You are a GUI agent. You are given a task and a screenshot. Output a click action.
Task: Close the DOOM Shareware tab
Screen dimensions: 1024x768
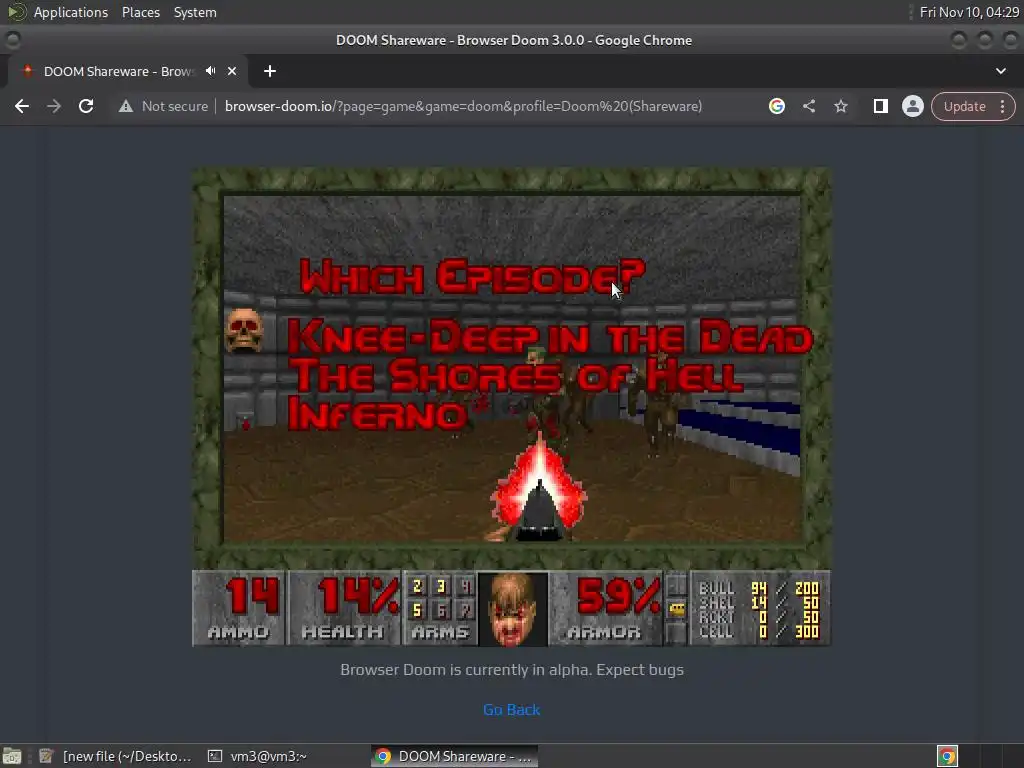pyautogui.click(x=232, y=71)
